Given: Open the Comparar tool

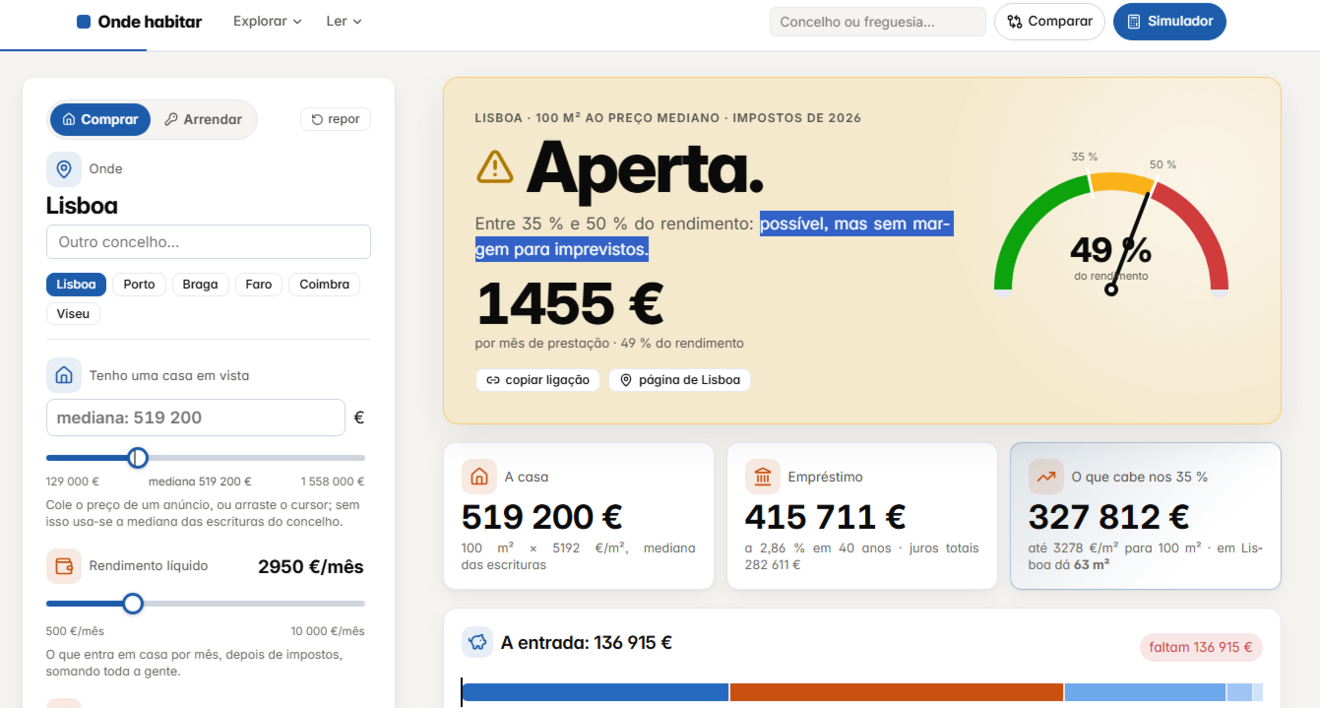Looking at the screenshot, I should [1049, 22].
